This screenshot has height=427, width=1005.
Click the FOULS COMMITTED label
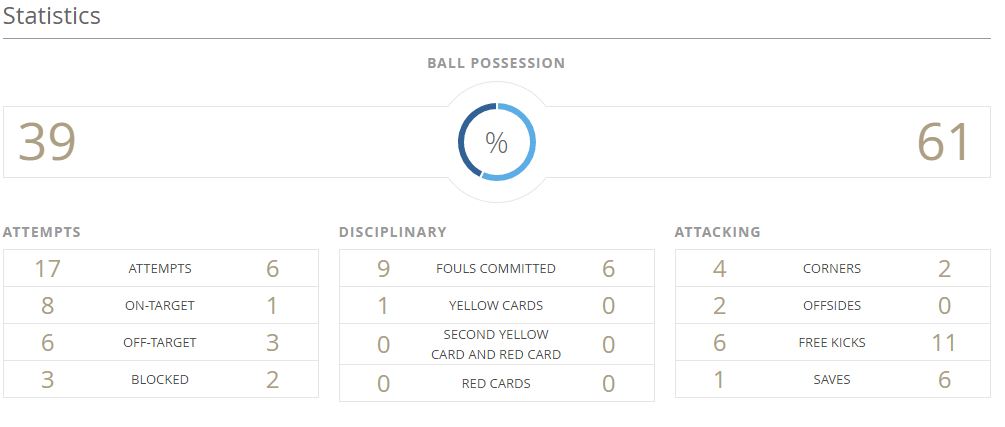click(x=496, y=269)
